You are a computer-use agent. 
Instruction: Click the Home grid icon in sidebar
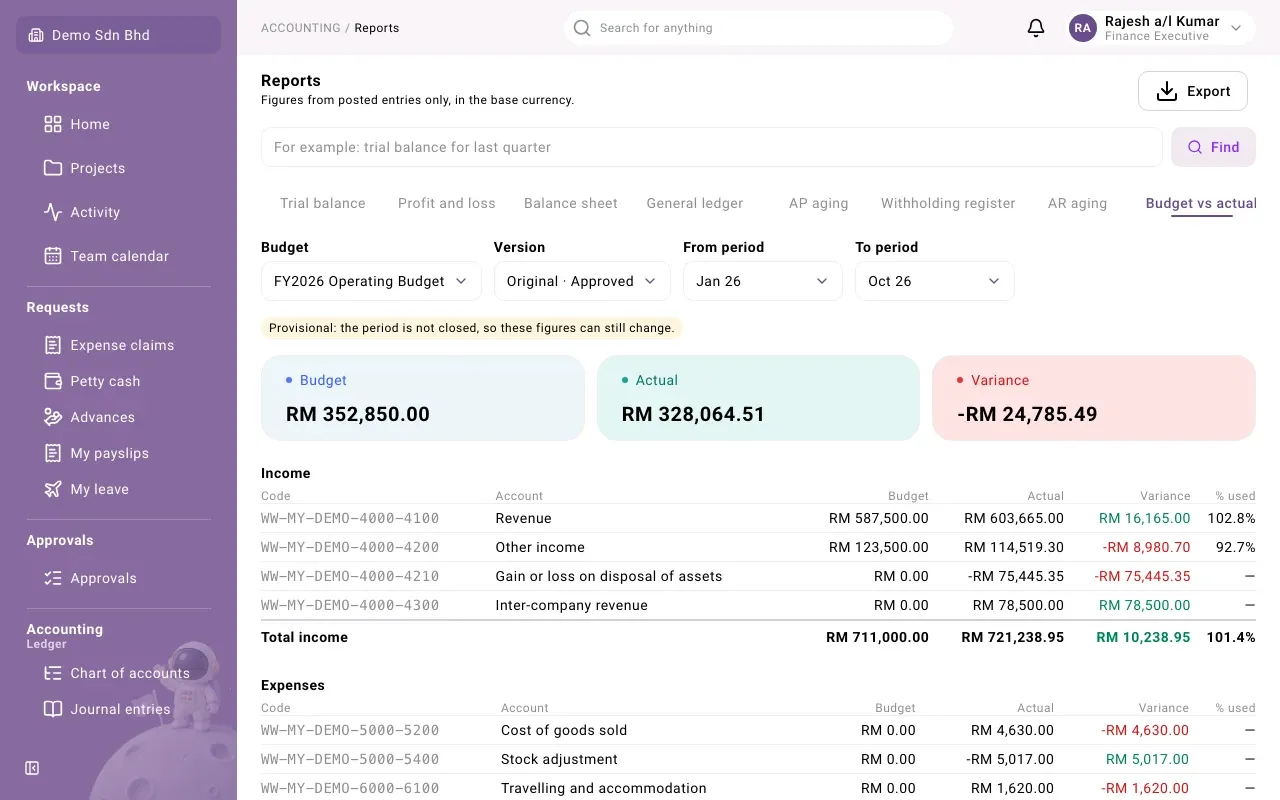pyautogui.click(x=53, y=124)
